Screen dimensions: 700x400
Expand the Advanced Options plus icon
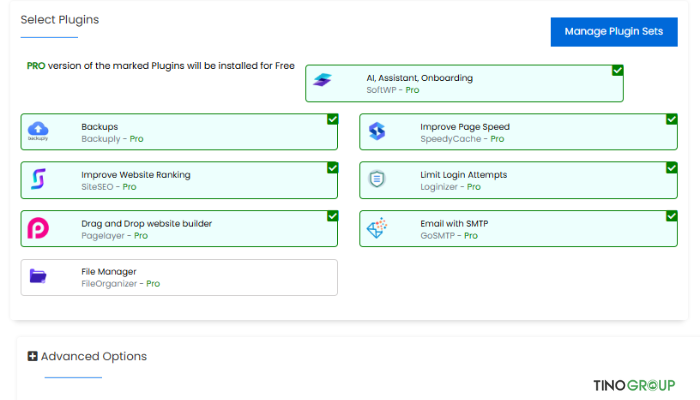[32, 356]
